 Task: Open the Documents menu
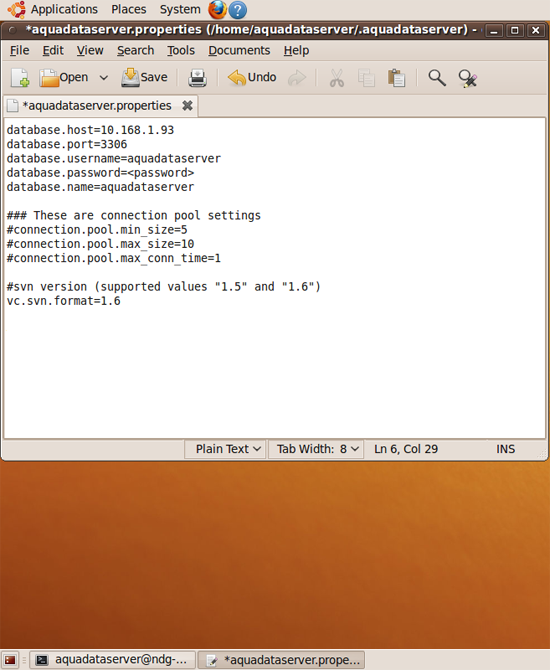click(239, 50)
